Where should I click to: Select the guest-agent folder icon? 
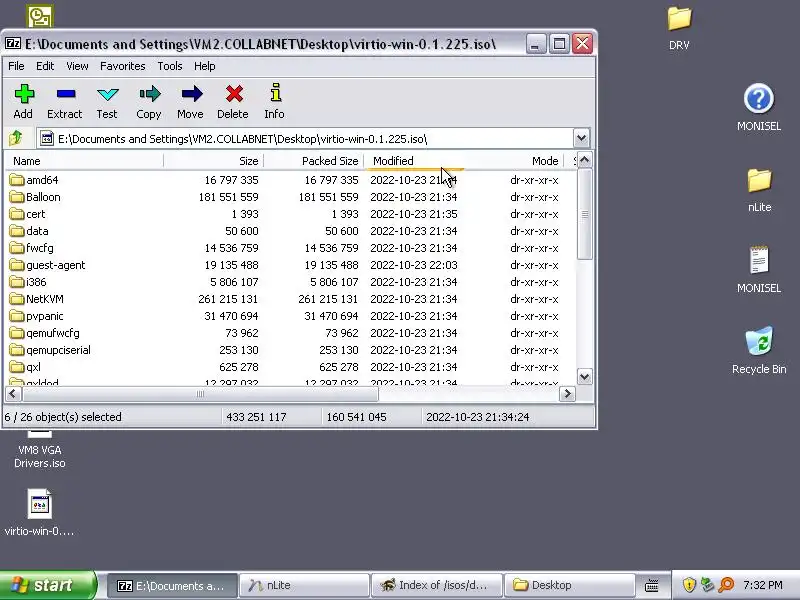17,265
